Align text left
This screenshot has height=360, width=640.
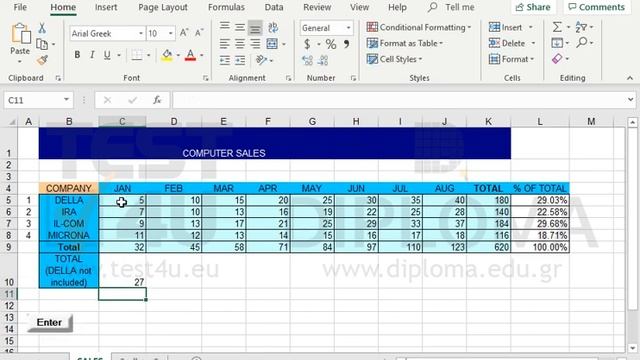[x=224, y=43]
